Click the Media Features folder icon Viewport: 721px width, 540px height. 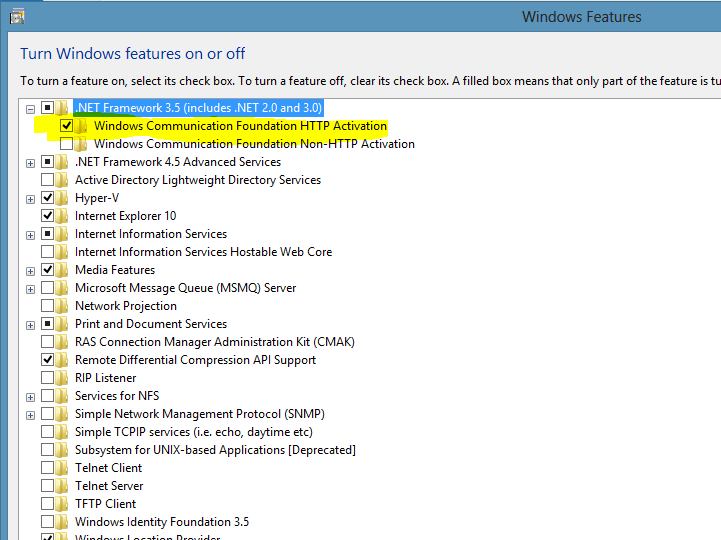click(62, 270)
